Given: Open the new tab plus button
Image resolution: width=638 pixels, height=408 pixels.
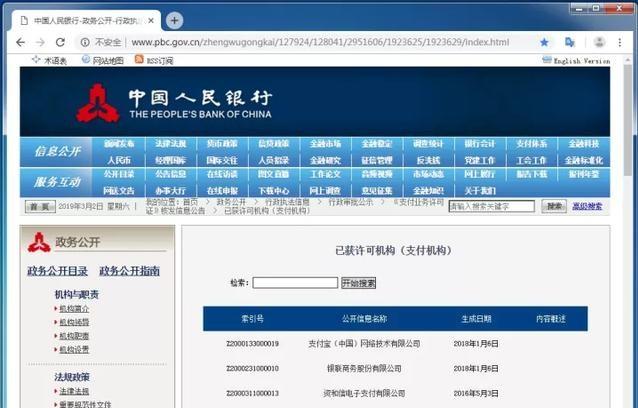Looking at the screenshot, I should point(174,20).
